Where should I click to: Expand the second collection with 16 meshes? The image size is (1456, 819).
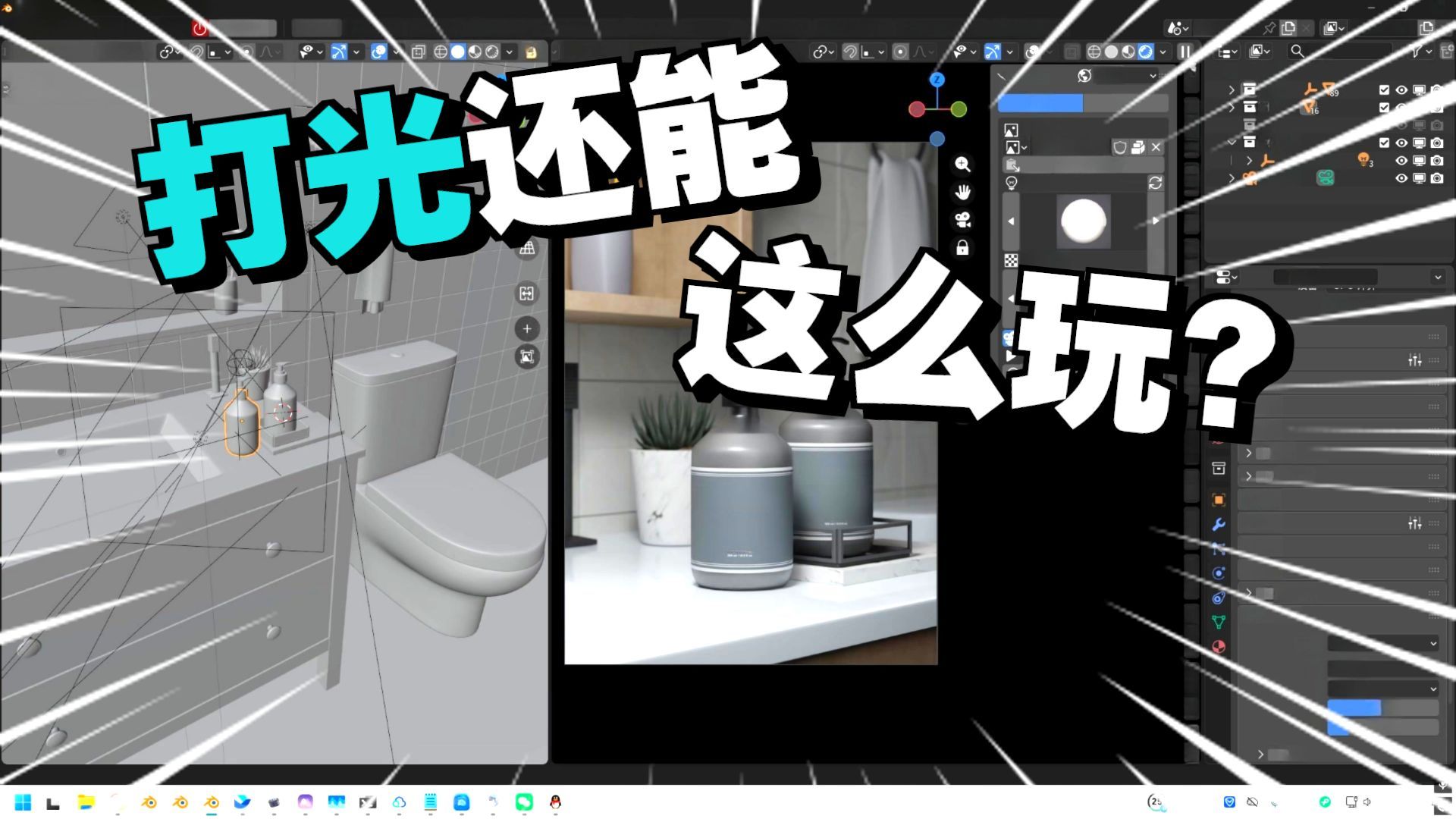click(x=1232, y=107)
